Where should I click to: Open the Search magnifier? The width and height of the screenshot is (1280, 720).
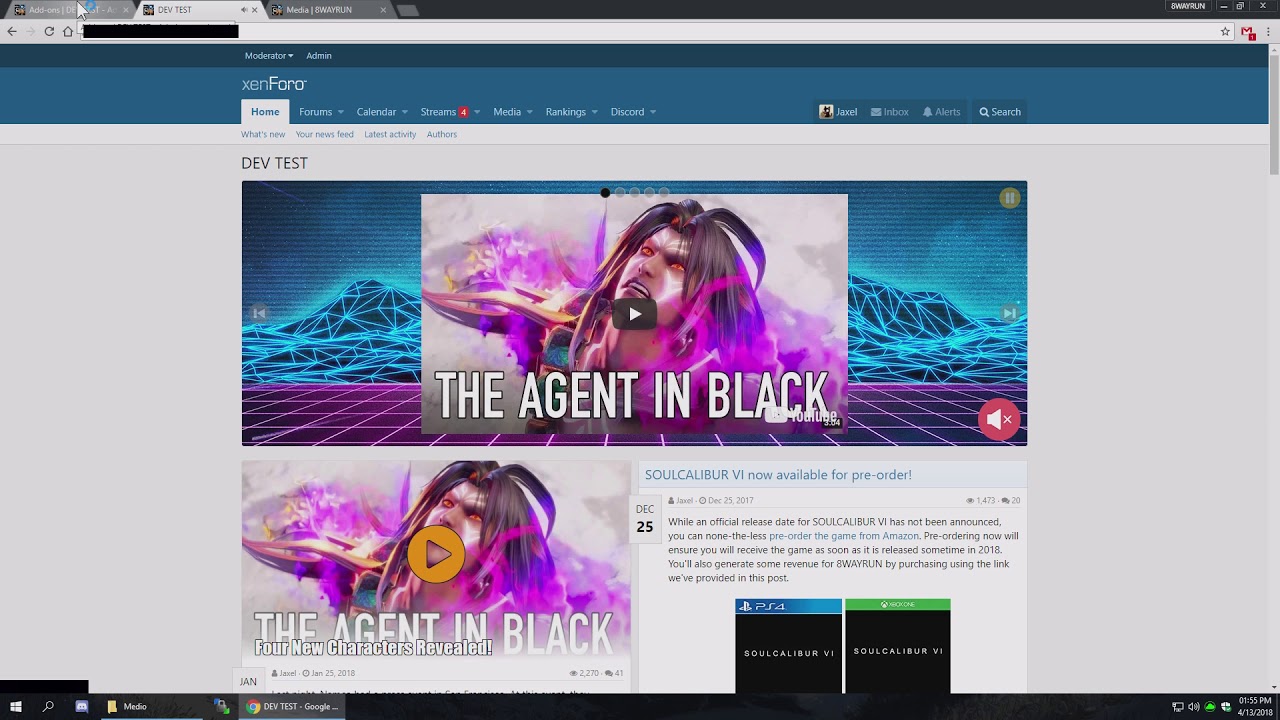pos(1000,112)
